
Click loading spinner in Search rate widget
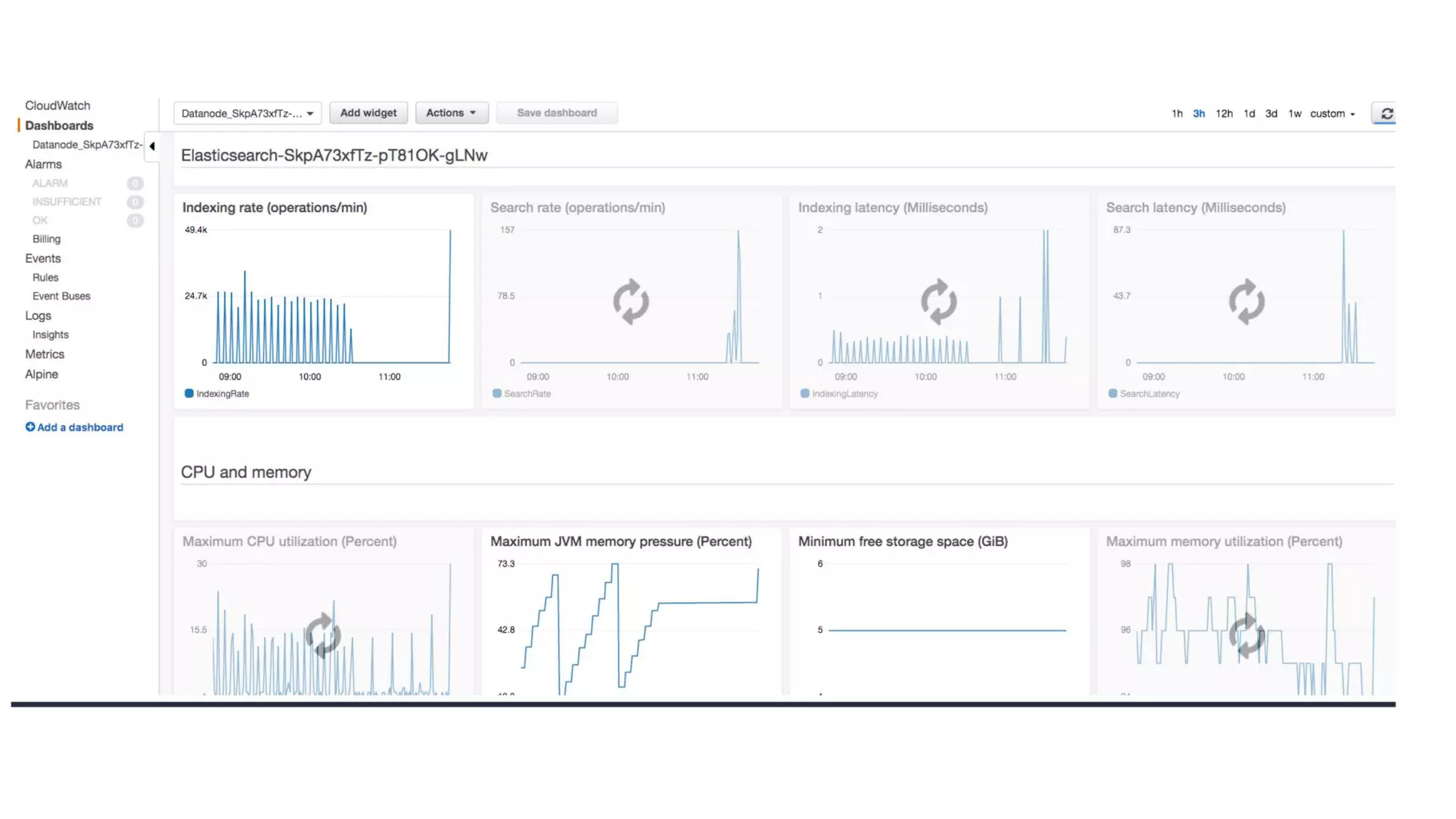point(631,301)
